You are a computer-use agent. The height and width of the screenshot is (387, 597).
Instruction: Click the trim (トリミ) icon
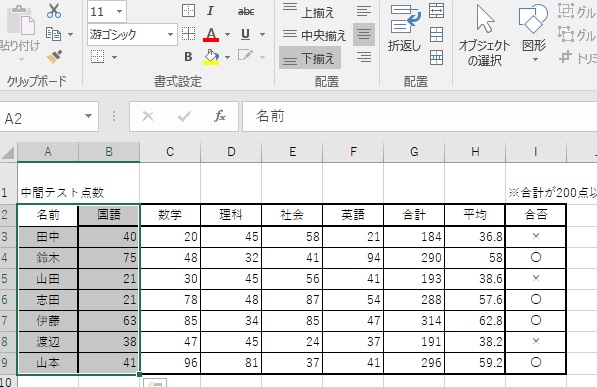[566, 58]
